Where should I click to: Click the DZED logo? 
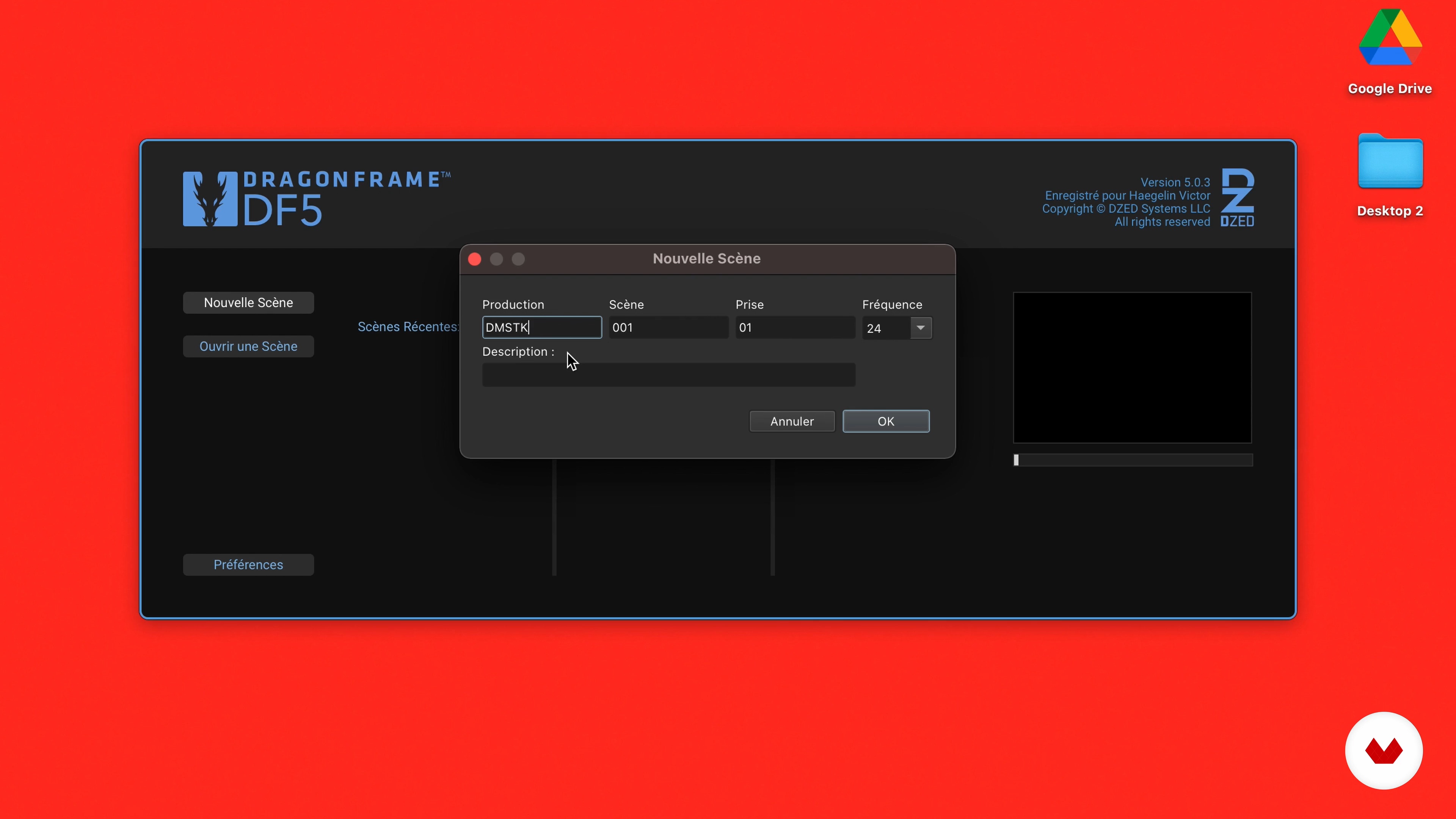click(x=1237, y=197)
